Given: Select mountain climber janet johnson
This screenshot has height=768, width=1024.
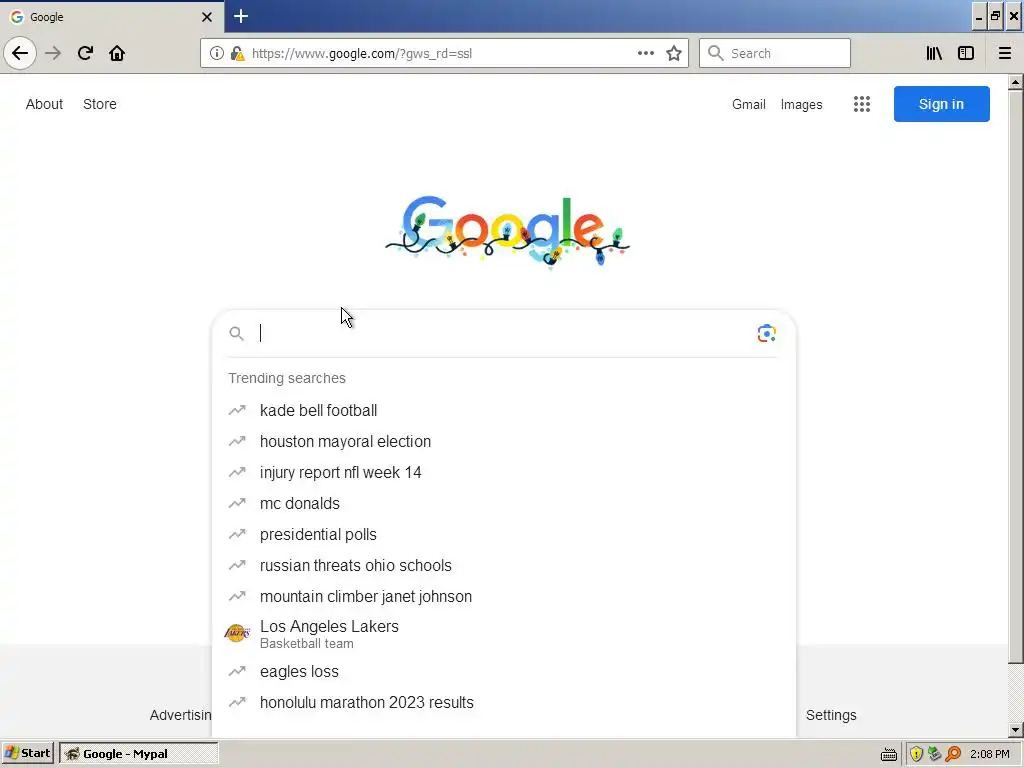Looking at the screenshot, I should click(504, 596).
